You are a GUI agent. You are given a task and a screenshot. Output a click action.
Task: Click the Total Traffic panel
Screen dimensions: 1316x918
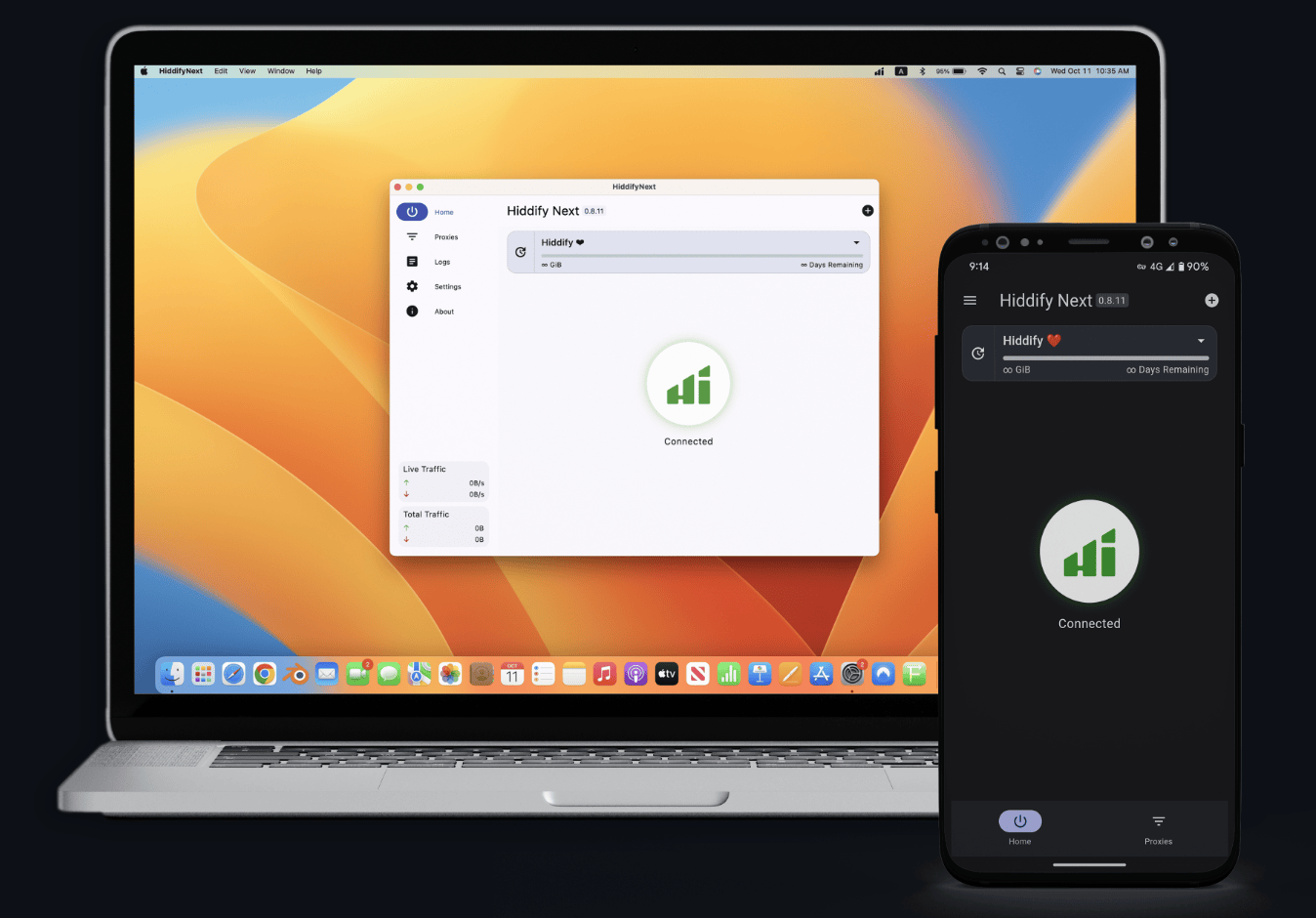pyautogui.click(x=443, y=526)
